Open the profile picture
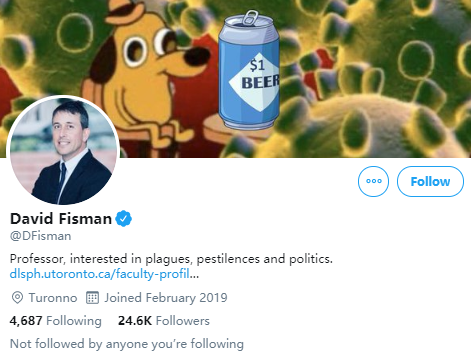The height and width of the screenshot is (363, 471). tap(63, 151)
